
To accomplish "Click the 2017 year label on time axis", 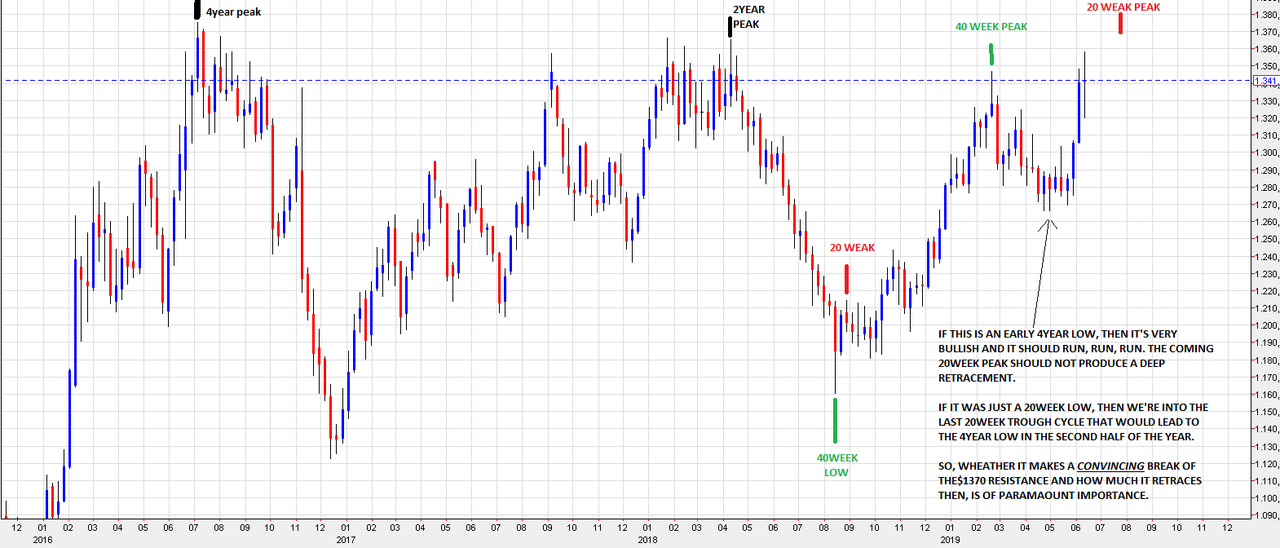I will pyautogui.click(x=345, y=540).
